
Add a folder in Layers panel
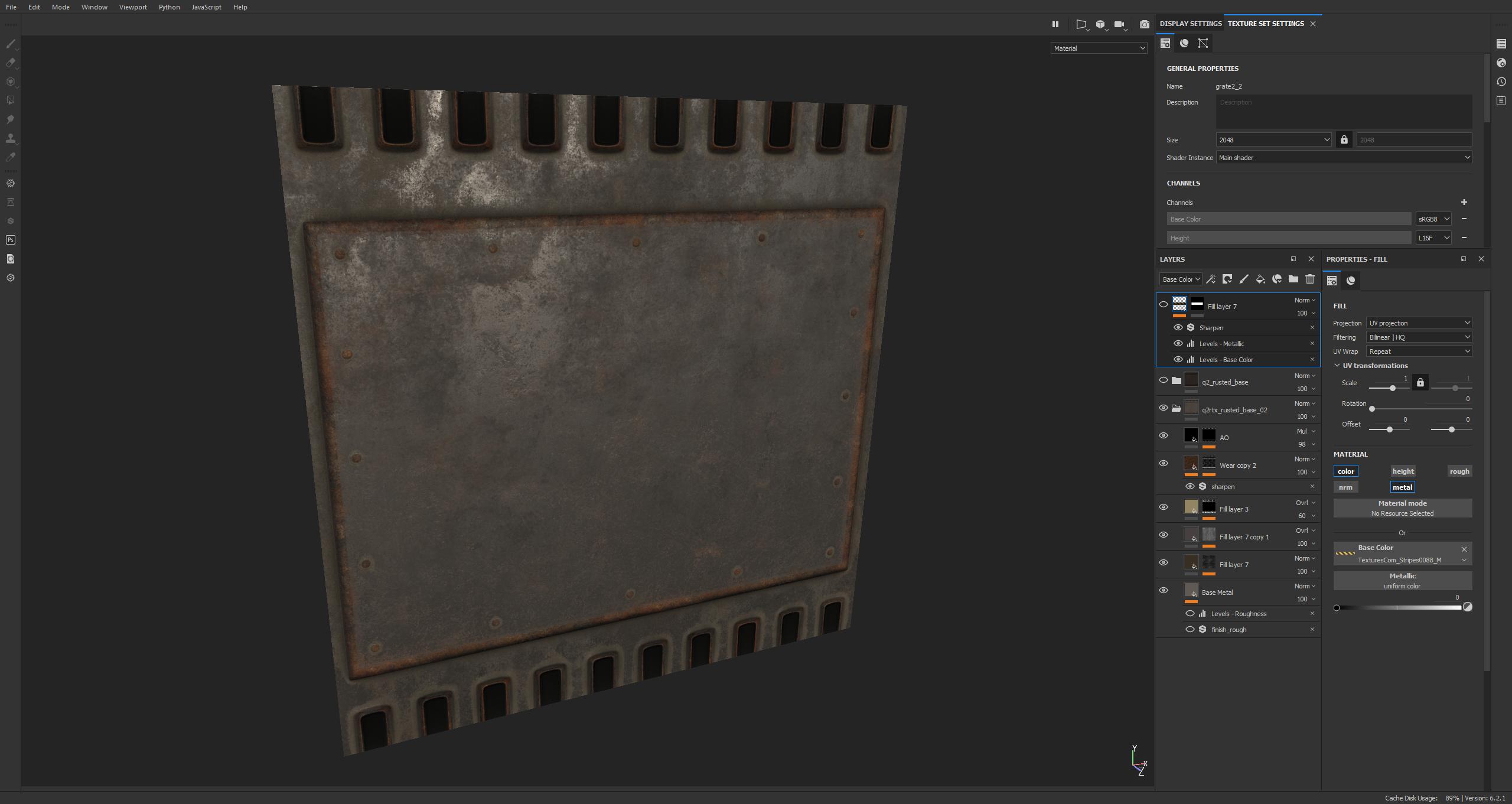1293,279
